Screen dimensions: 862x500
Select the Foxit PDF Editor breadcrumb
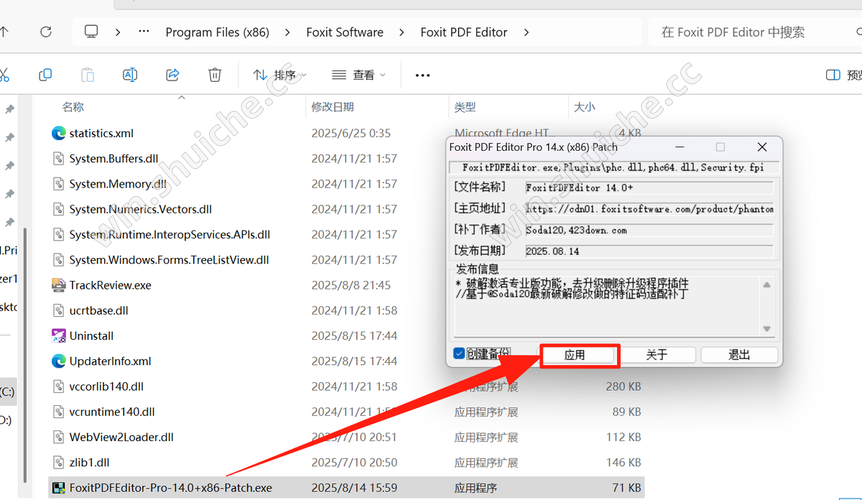coord(463,32)
